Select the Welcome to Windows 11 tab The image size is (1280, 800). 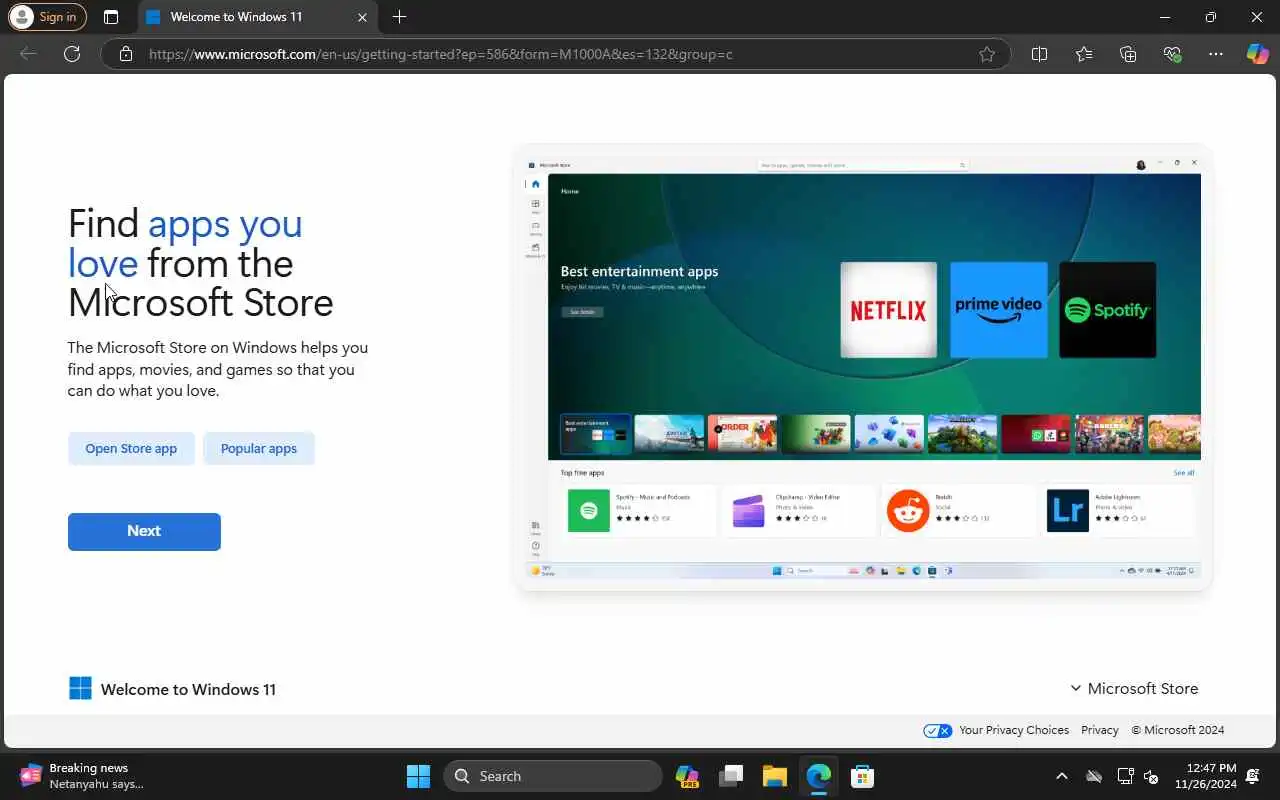pyautogui.click(x=256, y=17)
